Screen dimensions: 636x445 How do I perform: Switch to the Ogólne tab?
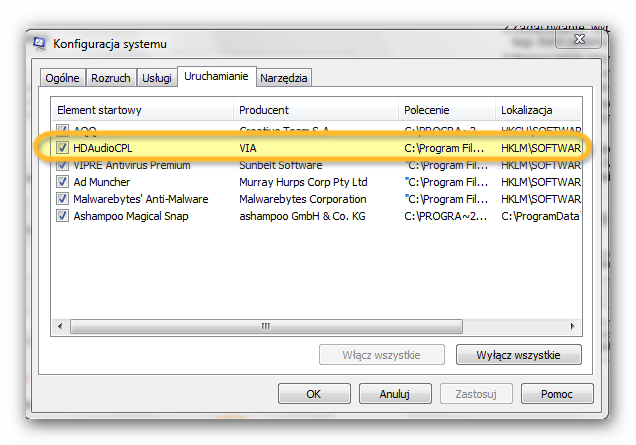(62, 78)
